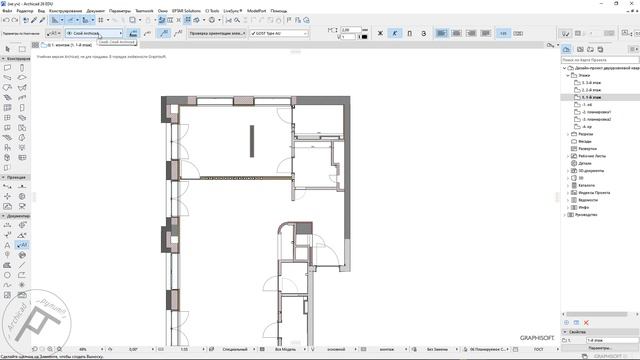
Task: Click the Redo arrow in the toolbar
Action: 15,20
